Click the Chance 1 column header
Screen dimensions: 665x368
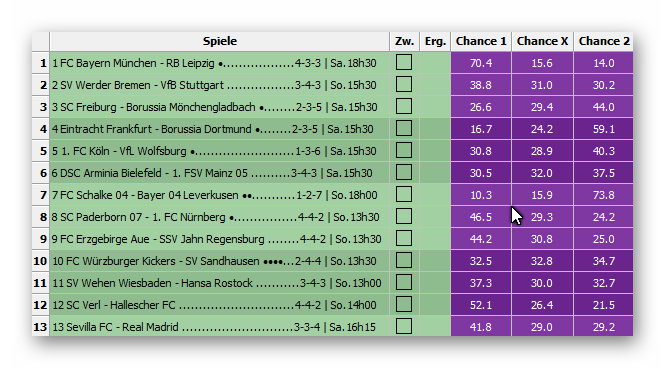[481, 41]
